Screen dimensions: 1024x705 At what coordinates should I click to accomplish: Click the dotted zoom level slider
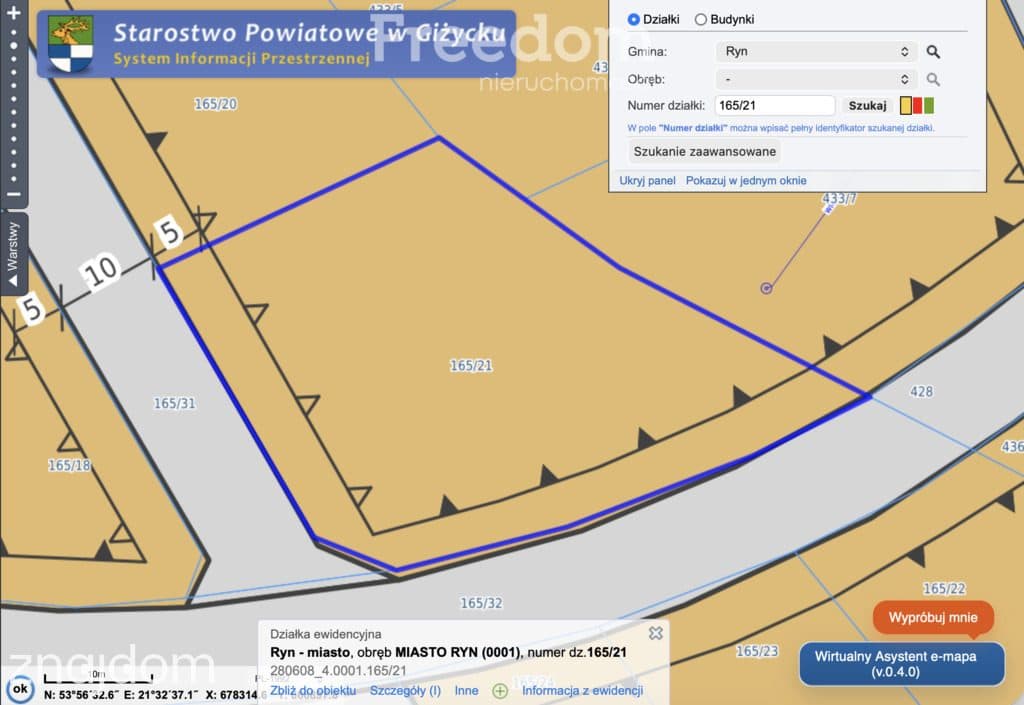[x=14, y=104]
